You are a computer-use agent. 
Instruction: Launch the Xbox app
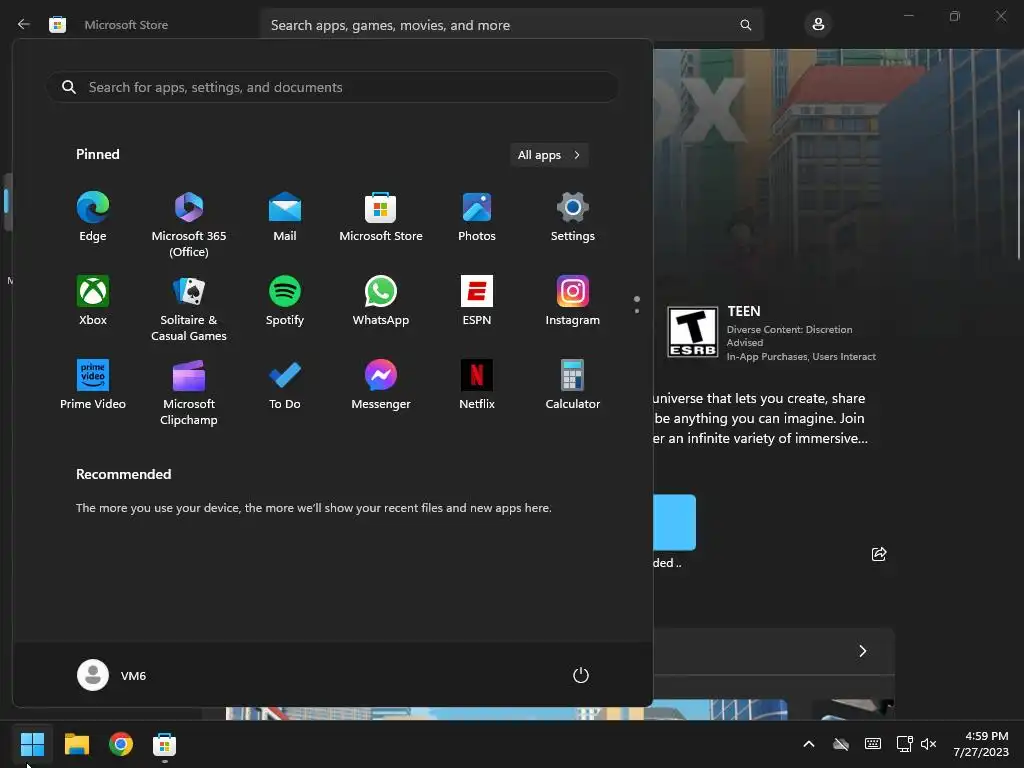pyautogui.click(x=93, y=300)
